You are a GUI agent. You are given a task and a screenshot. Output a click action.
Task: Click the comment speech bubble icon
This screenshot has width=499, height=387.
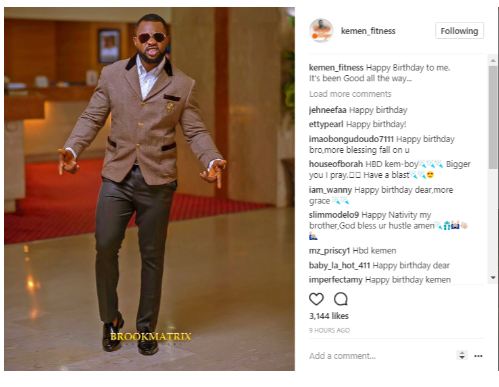point(341,299)
